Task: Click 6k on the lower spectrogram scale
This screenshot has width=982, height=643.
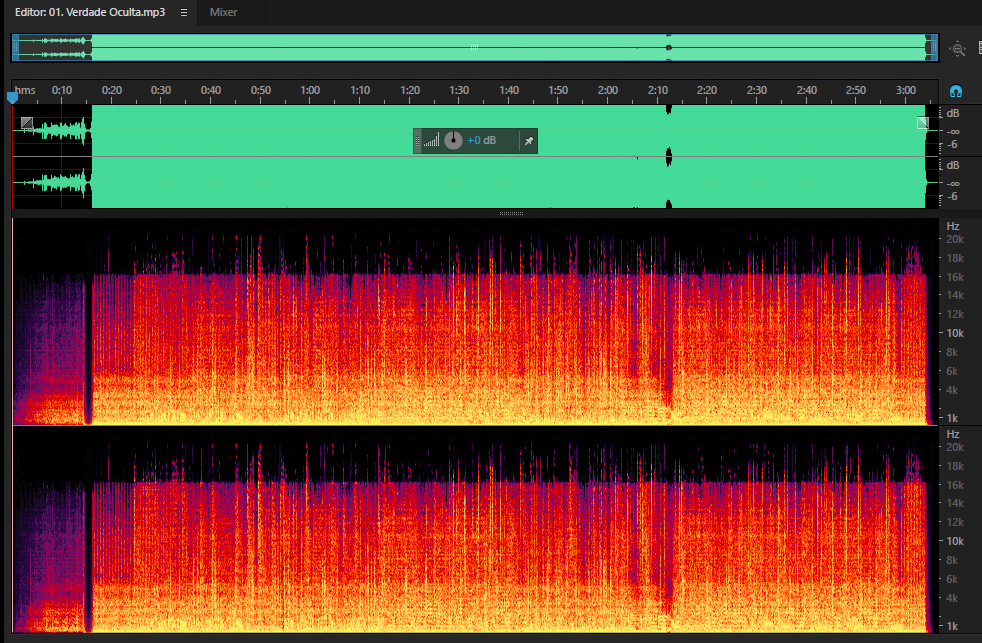Action: pyautogui.click(x=952, y=579)
